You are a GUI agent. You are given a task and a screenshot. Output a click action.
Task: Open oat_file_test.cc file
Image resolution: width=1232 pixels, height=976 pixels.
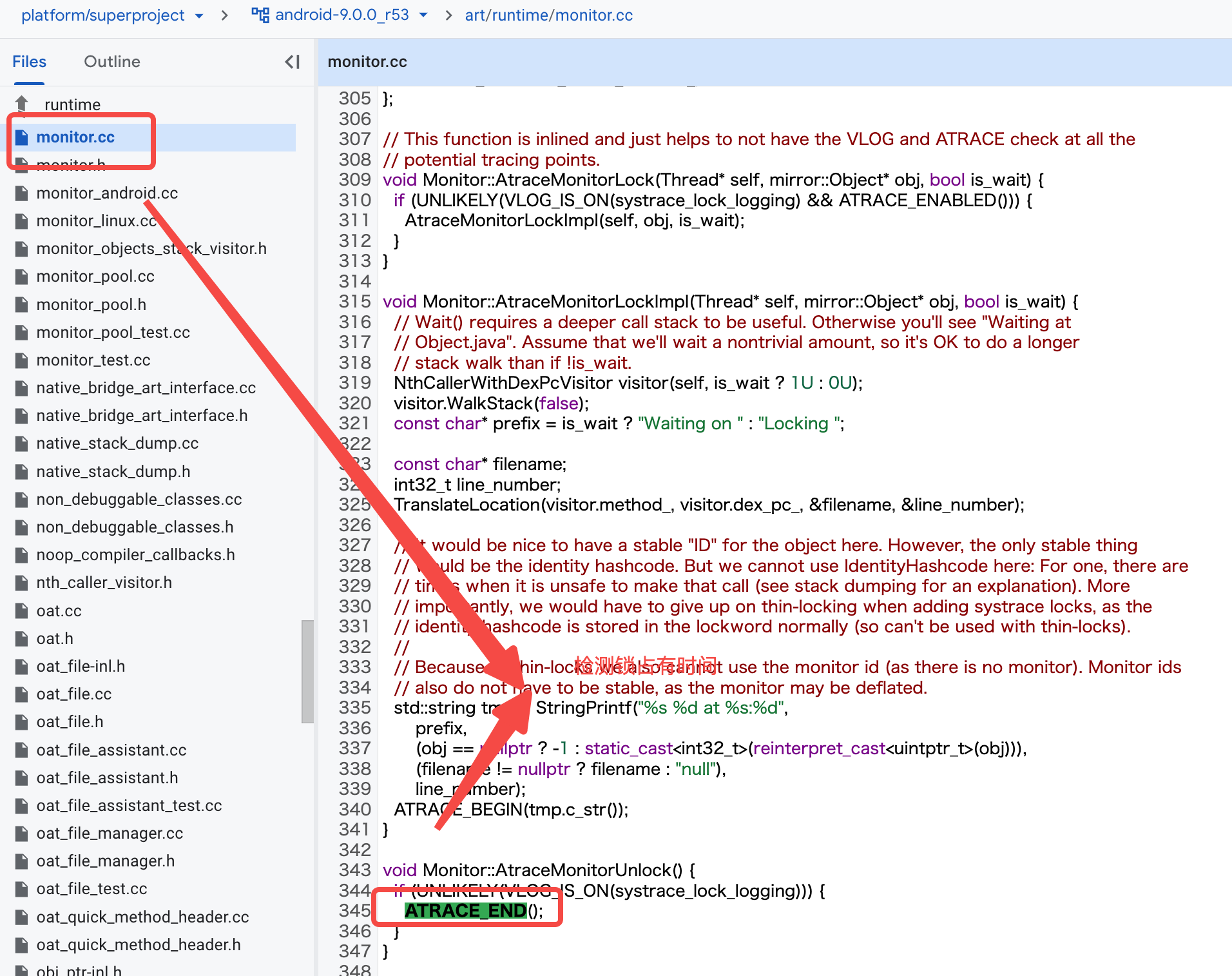click(x=91, y=888)
